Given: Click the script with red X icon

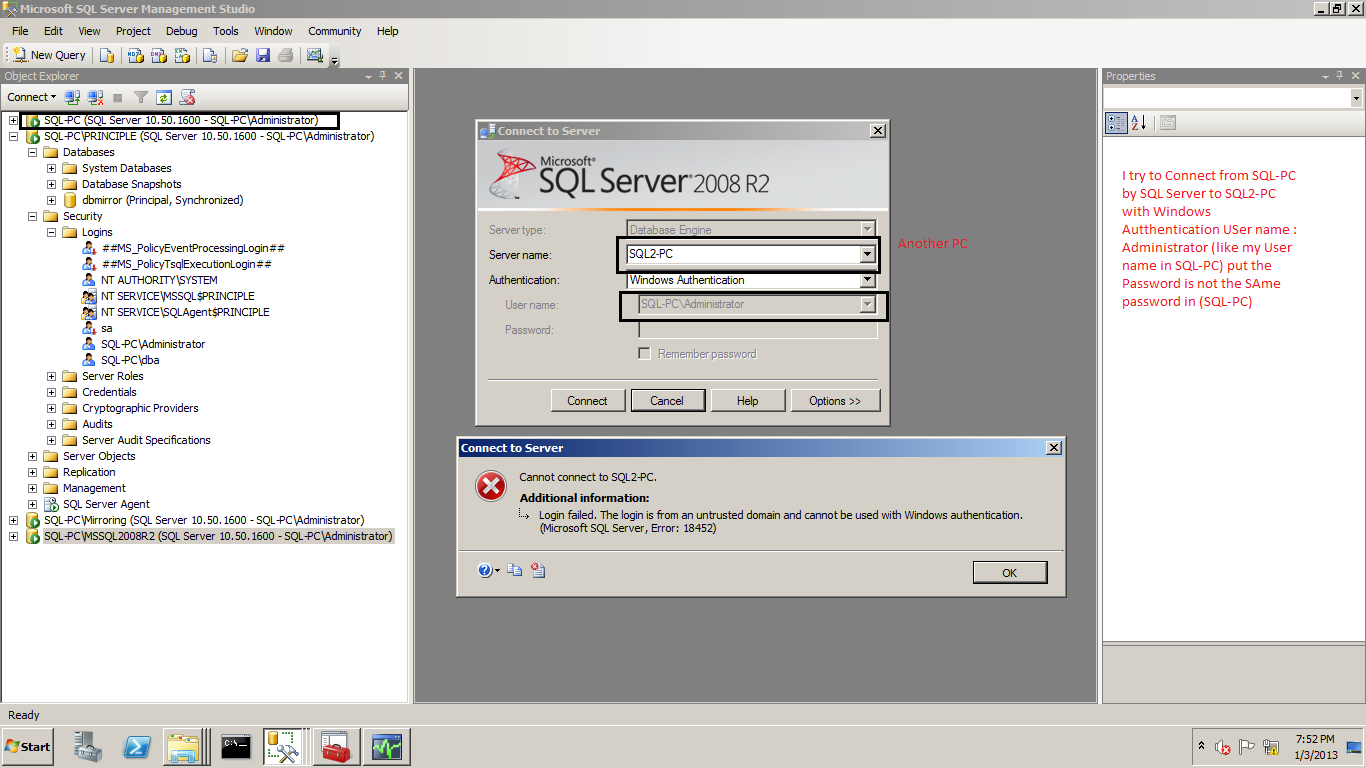Looking at the screenshot, I should tap(187, 97).
